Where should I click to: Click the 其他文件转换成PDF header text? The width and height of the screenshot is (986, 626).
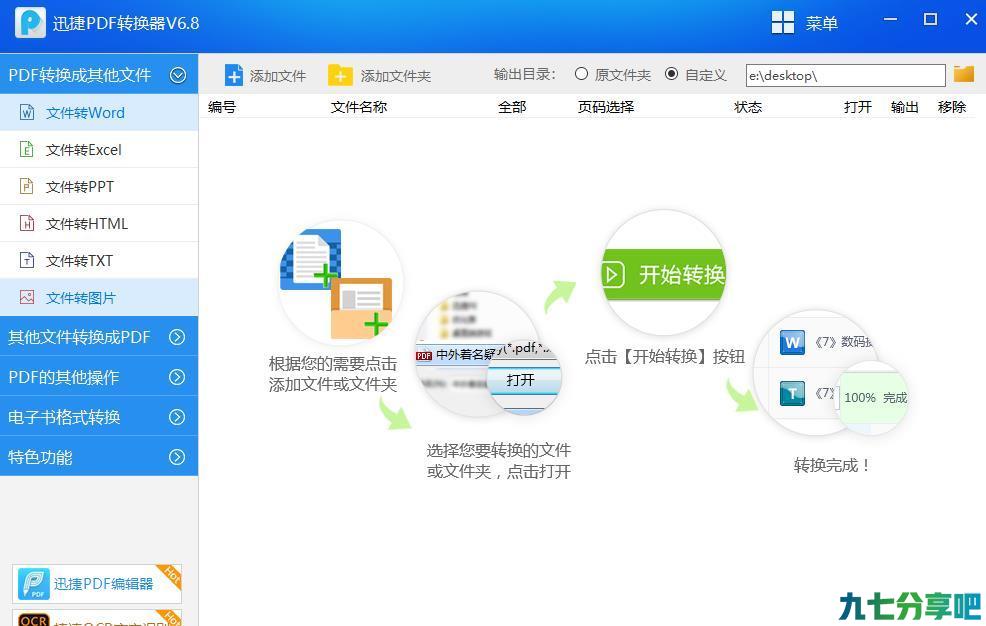tap(79, 338)
